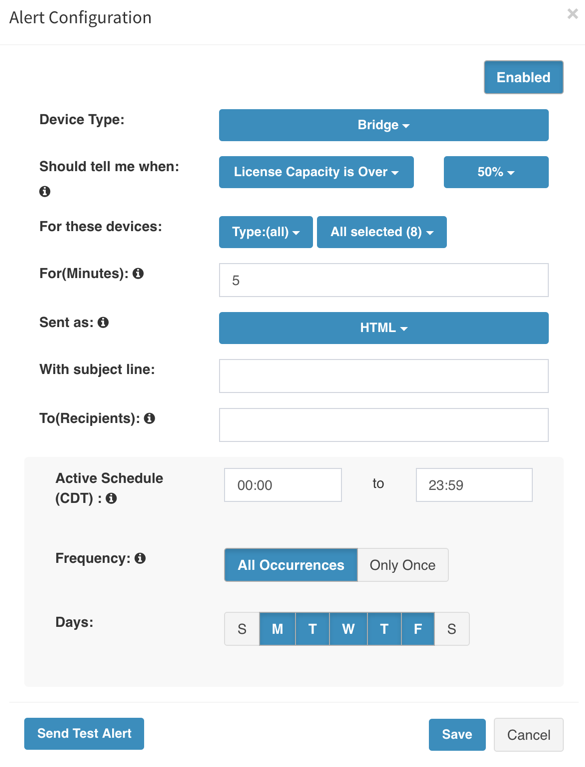
Task: Toggle Wednesday in the Days selector
Action: pyautogui.click(x=348, y=629)
